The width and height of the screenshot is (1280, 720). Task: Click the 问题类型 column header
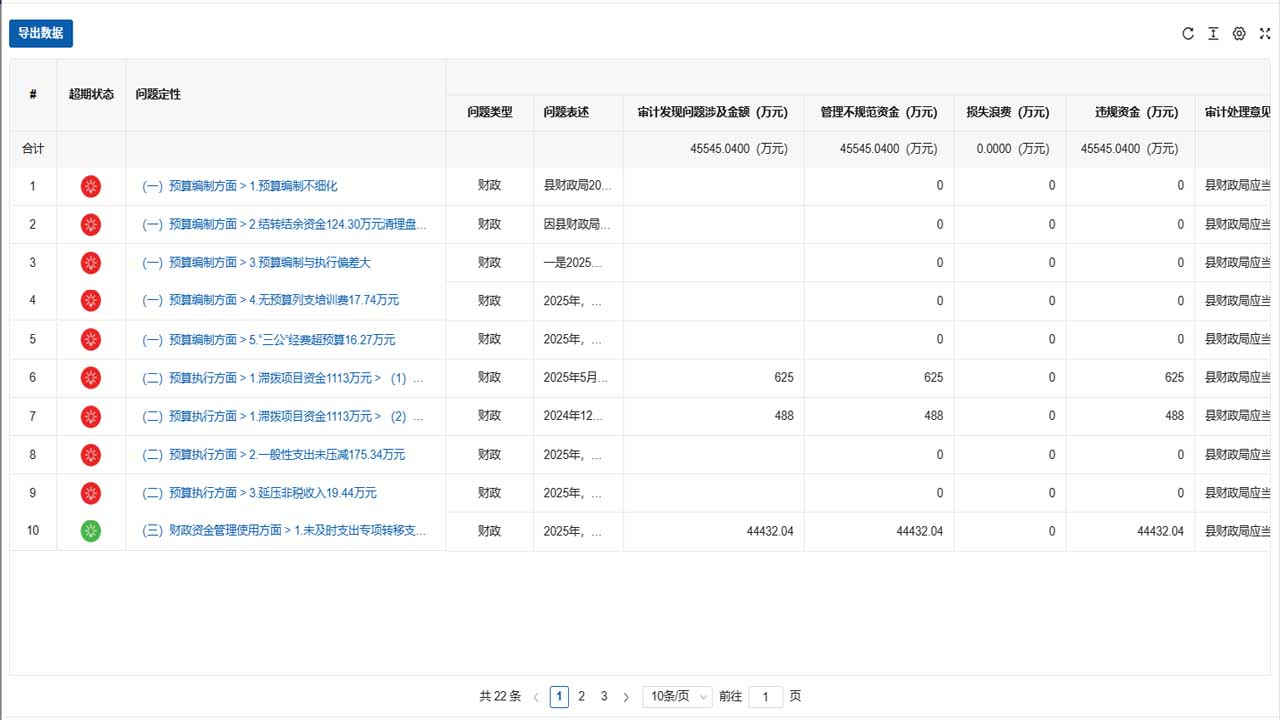coord(490,112)
